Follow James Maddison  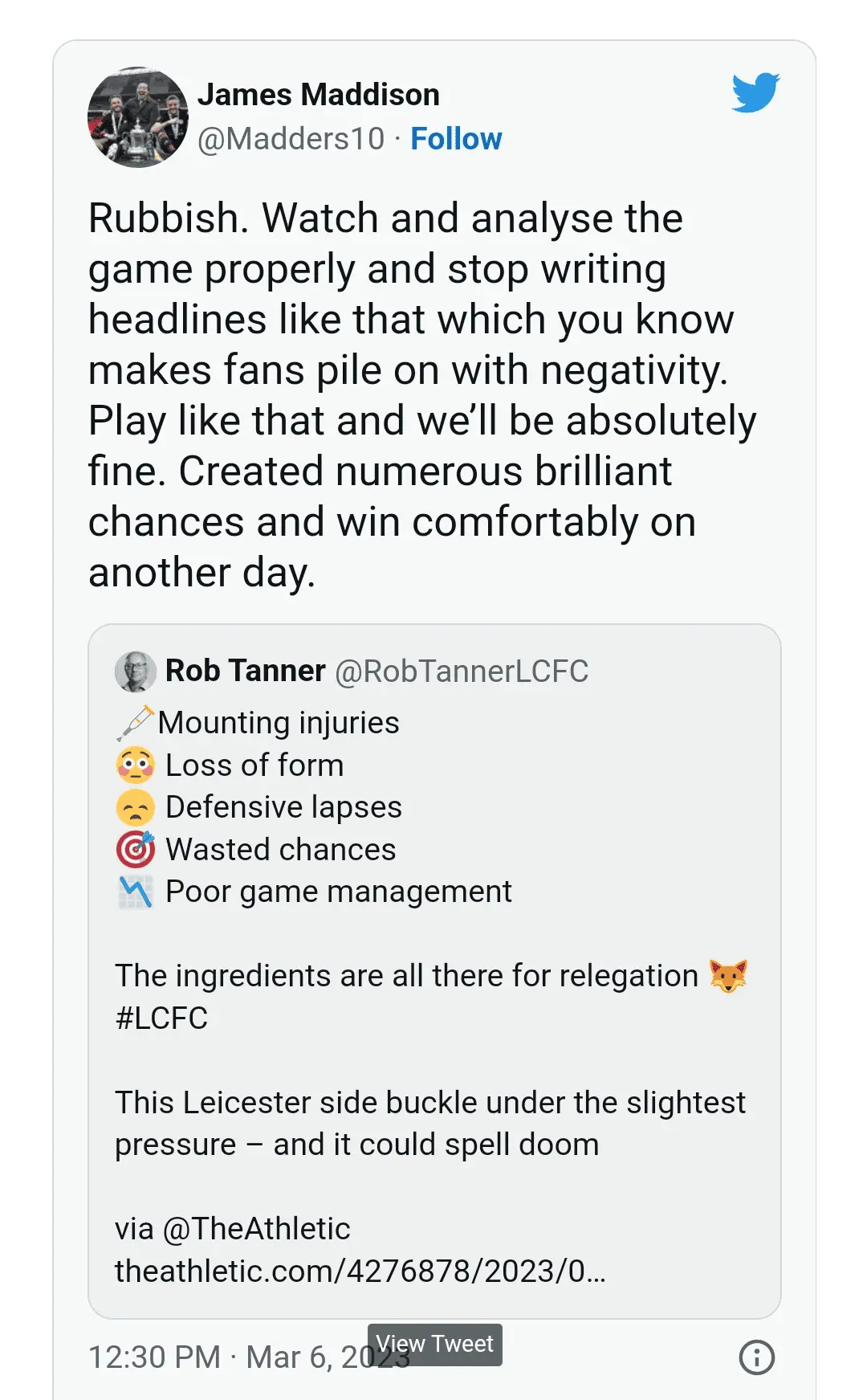pos(456,139)
